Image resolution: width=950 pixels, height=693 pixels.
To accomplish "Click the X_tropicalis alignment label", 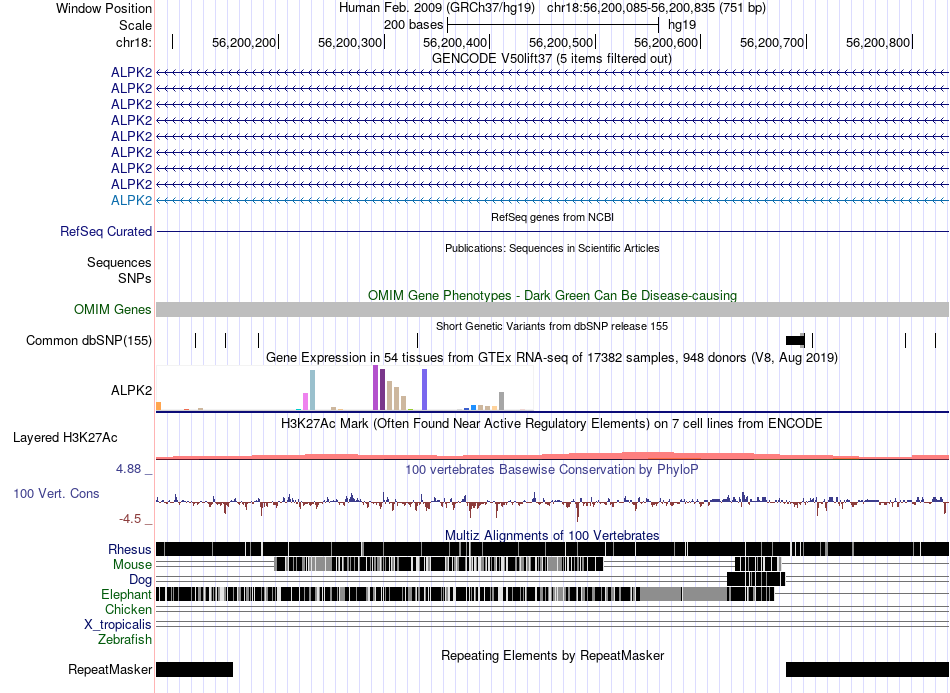I will coord(118,625).
